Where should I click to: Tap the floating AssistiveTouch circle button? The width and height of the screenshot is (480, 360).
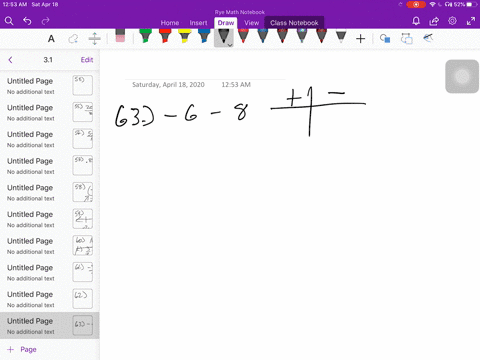[462, 76]
